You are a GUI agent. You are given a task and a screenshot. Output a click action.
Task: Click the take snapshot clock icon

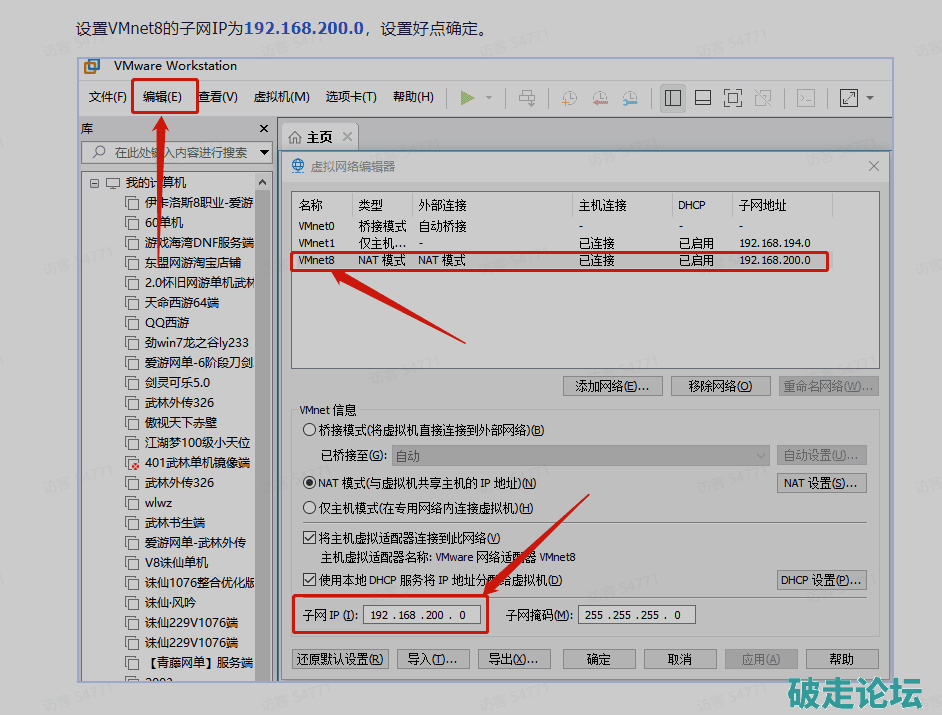pos(568,98)
